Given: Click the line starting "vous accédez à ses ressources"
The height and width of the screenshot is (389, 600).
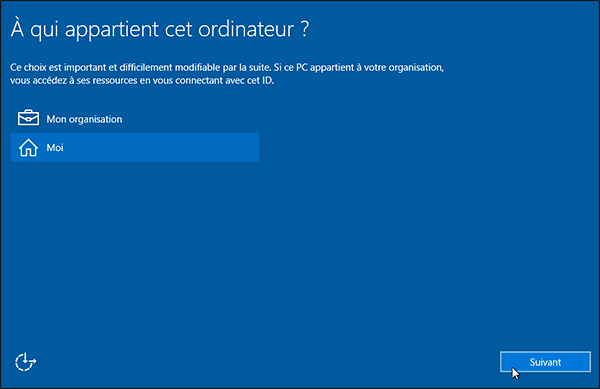Looking at the screenshot, I should click(142, 81).
